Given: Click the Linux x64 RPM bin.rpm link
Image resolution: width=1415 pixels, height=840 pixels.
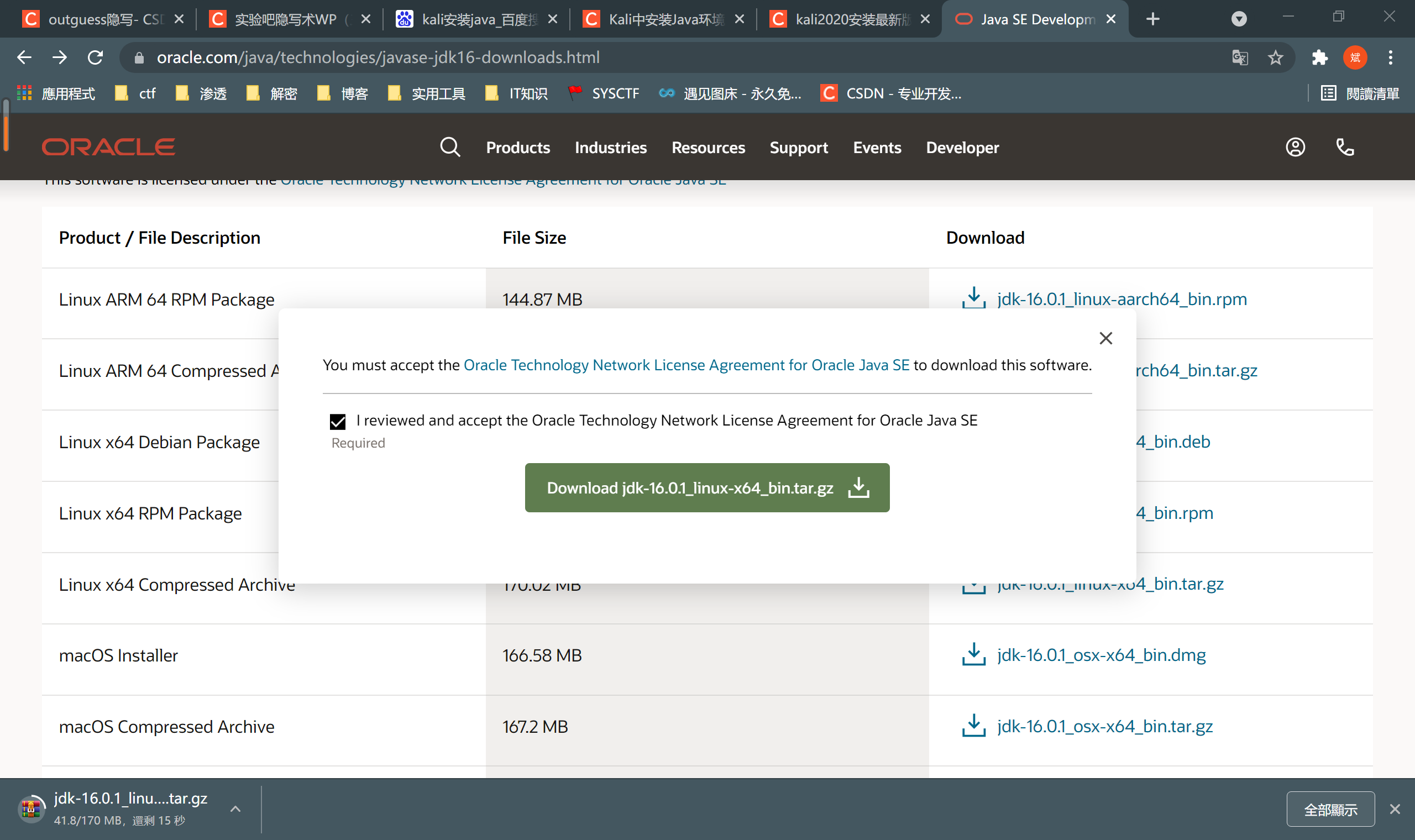Looking at the screenshot, I should (1175, 513).
